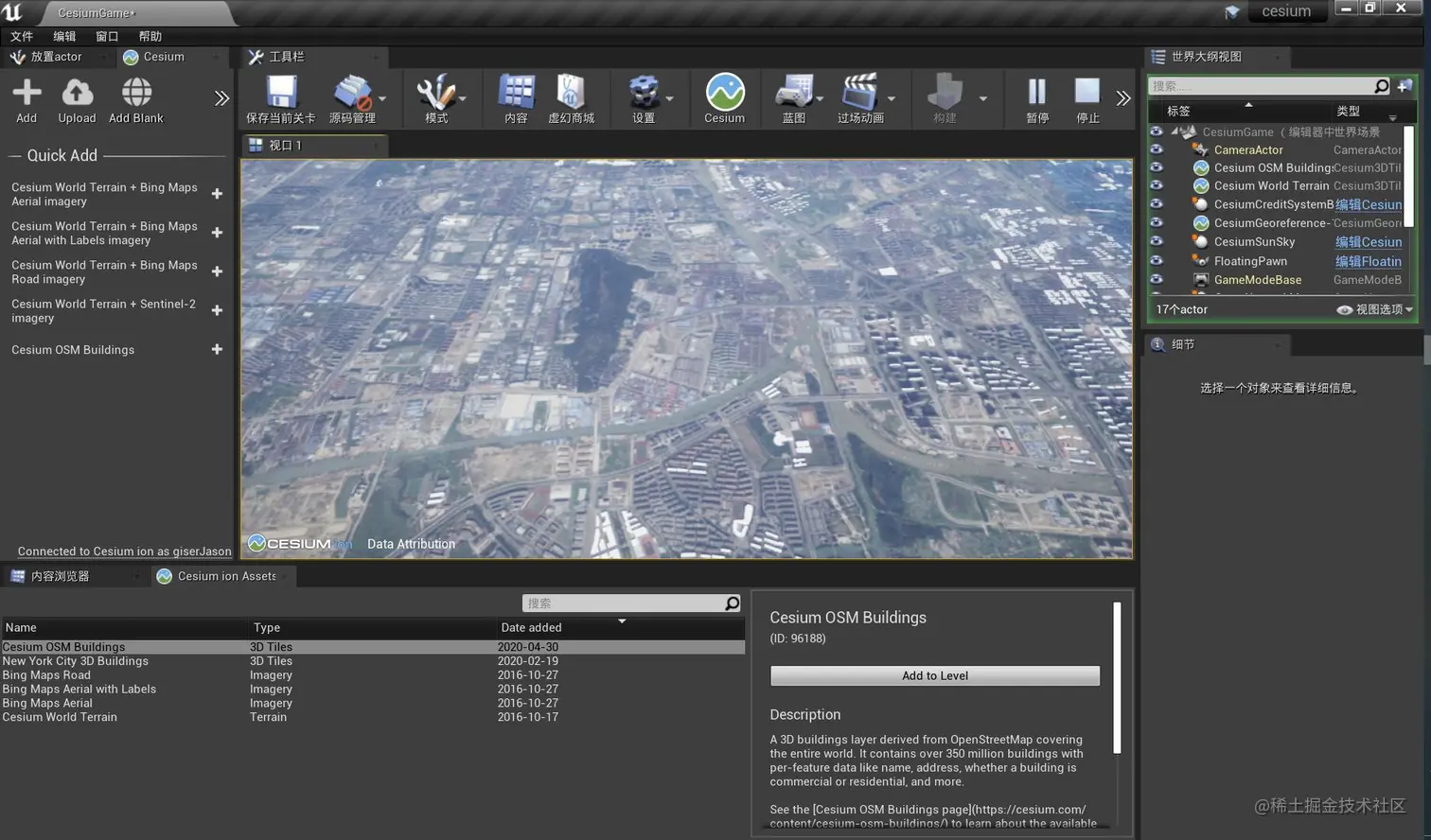The width and height of the screenshot is (1431, 840).
Task: Click the Add Blank globe icon
Action: click(x=136, y=92)
